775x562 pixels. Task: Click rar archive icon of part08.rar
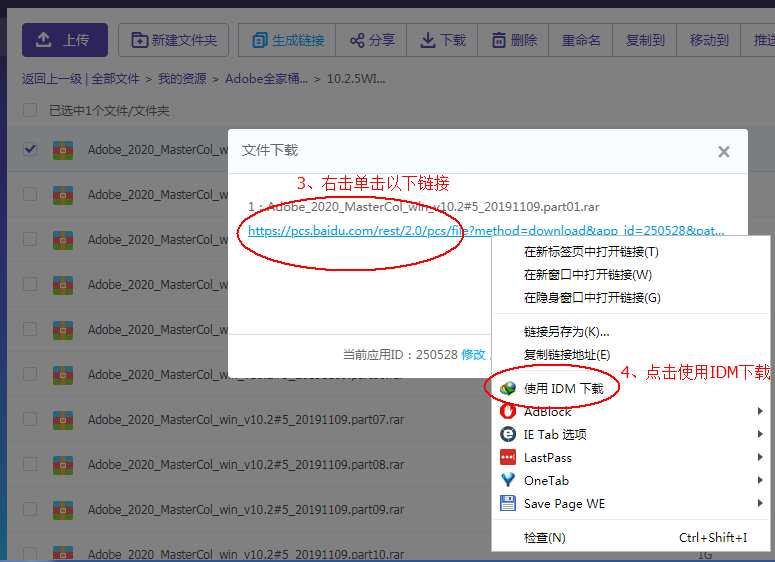click(63, 465)
